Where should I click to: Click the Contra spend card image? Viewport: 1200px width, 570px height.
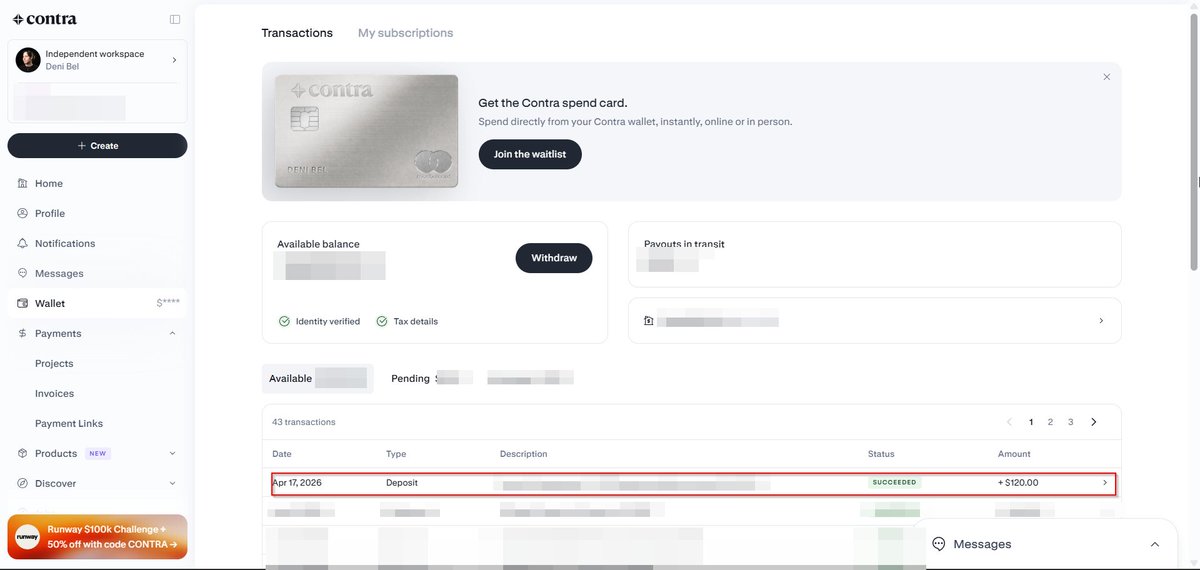tap(366, 131)
